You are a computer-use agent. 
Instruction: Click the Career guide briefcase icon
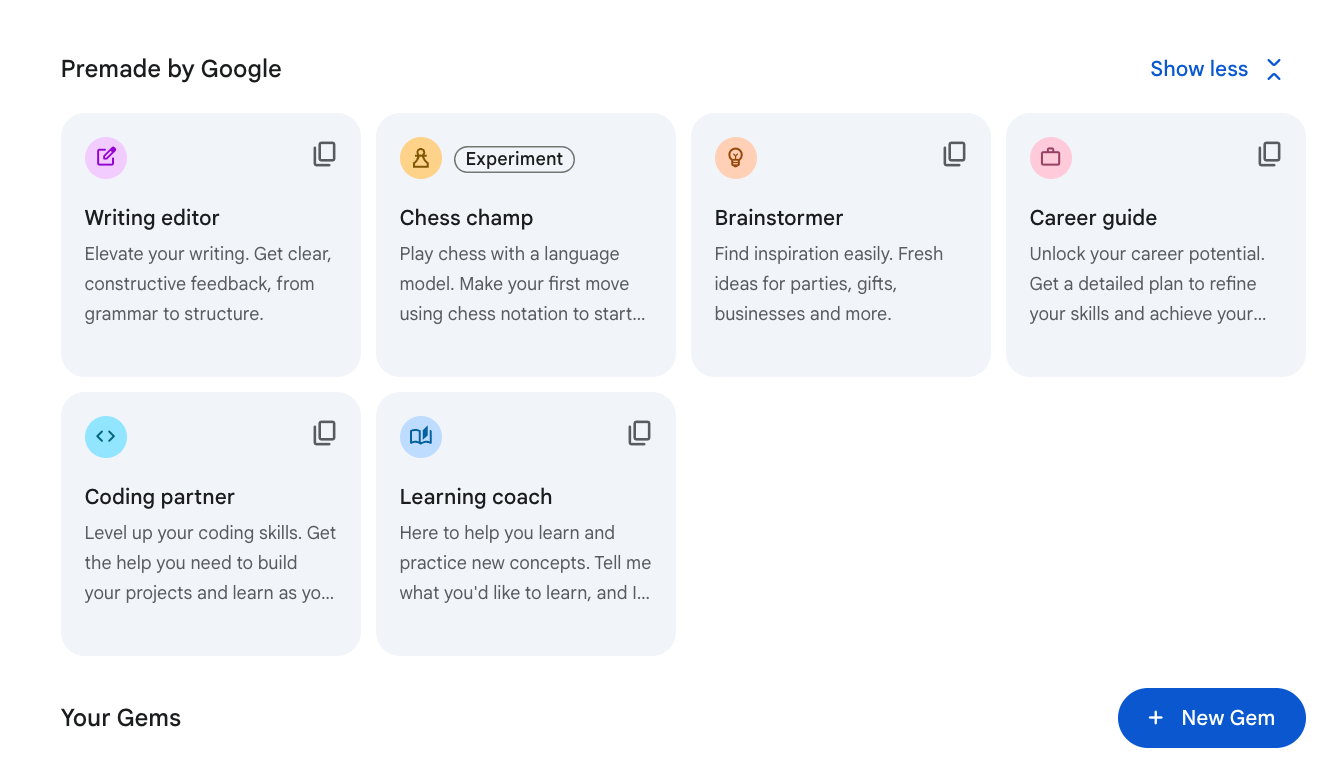(x=1051, y=158)
